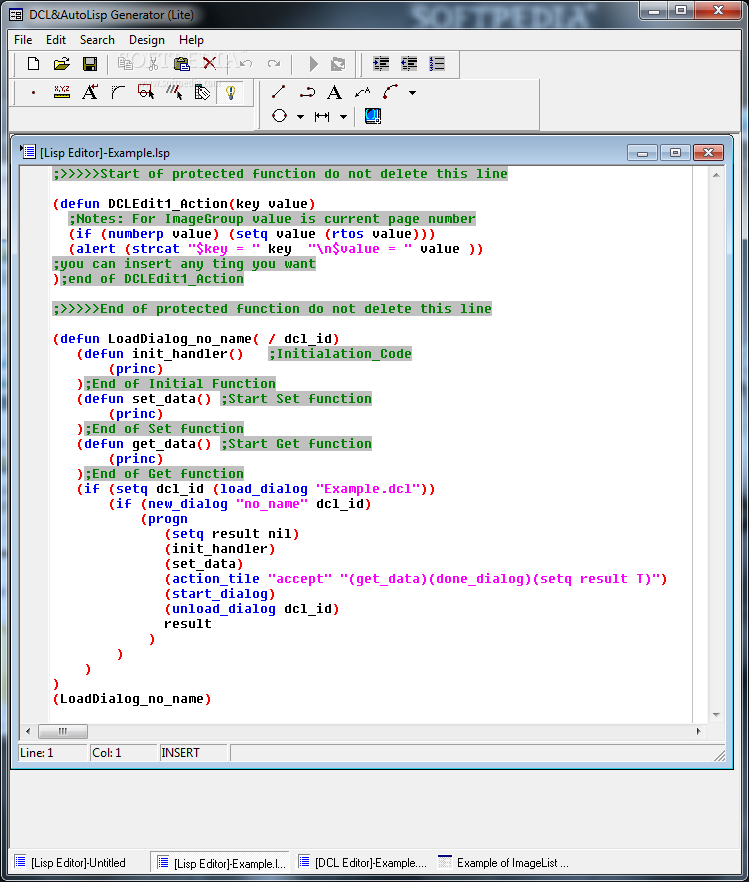Image resolution: width=749 pixels, height=882 pixels.
Task: Select the Line drawing tool
Action: pyautogui.click(x=279, y=92)
